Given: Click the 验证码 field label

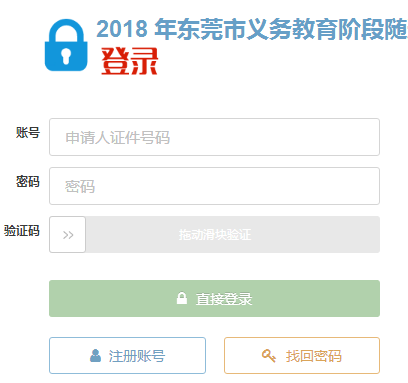Looking at the screenshot, I should pyautogui.click(x=22, y=231).
